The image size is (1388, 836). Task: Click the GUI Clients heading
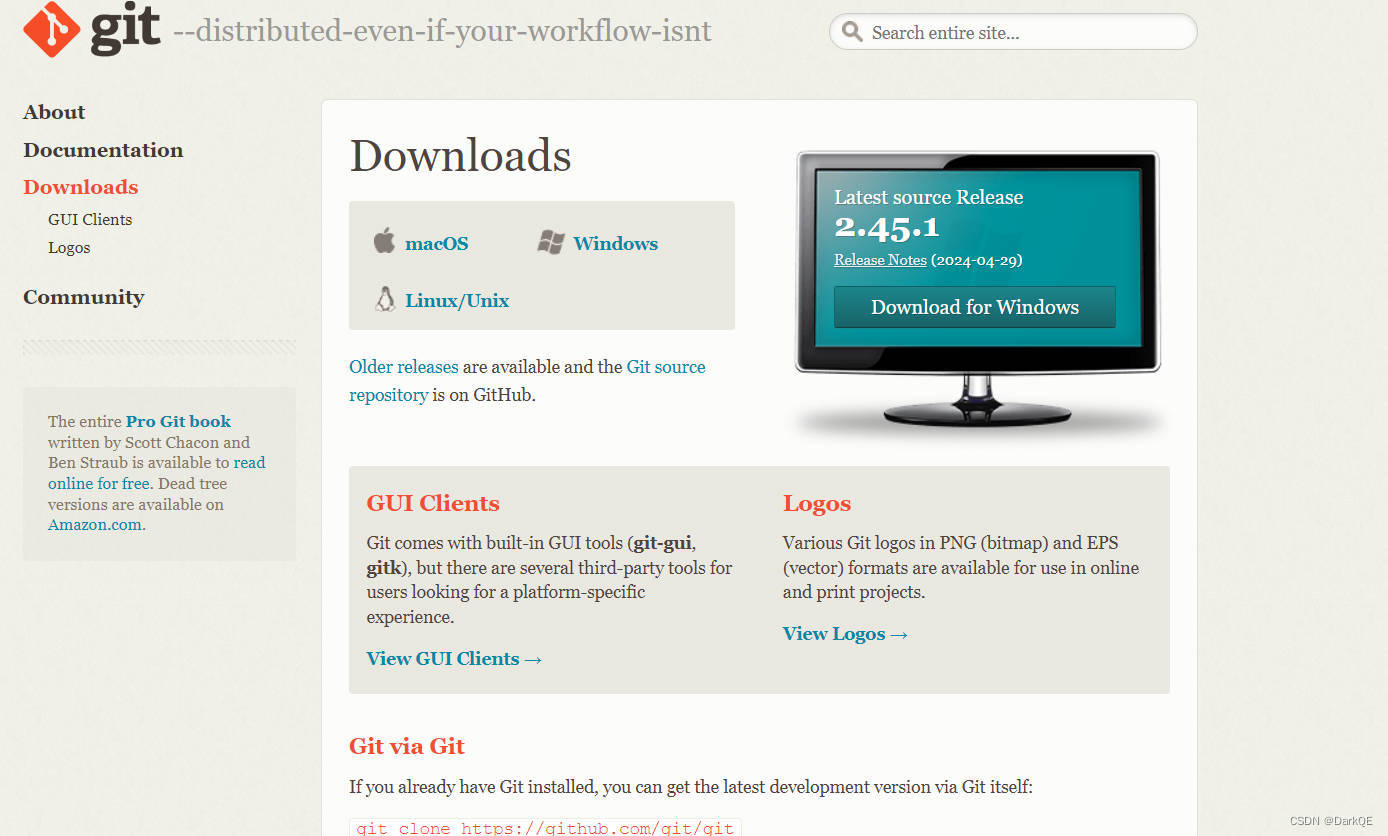coord(433,503)
